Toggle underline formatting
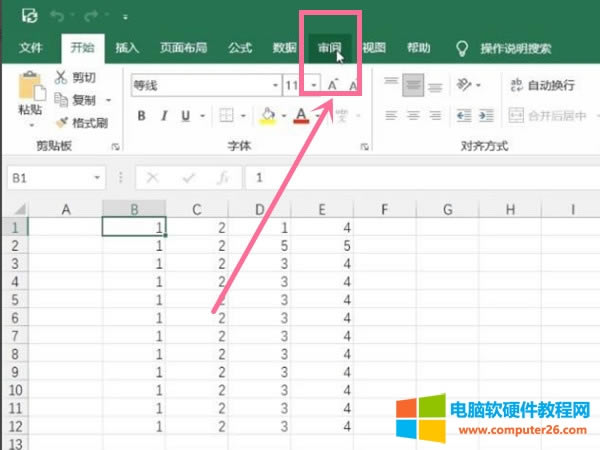The image size is (600, 450). point(186,116)
